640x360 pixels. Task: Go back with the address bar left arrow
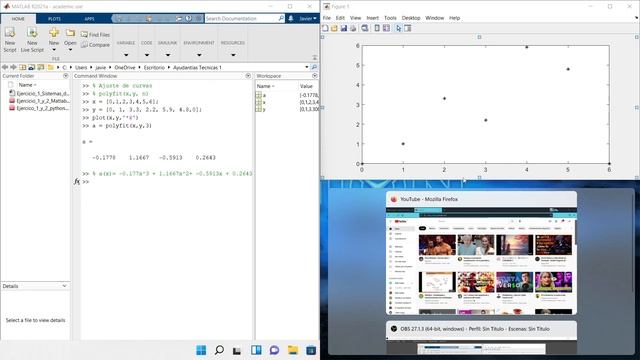click(5, 67)
